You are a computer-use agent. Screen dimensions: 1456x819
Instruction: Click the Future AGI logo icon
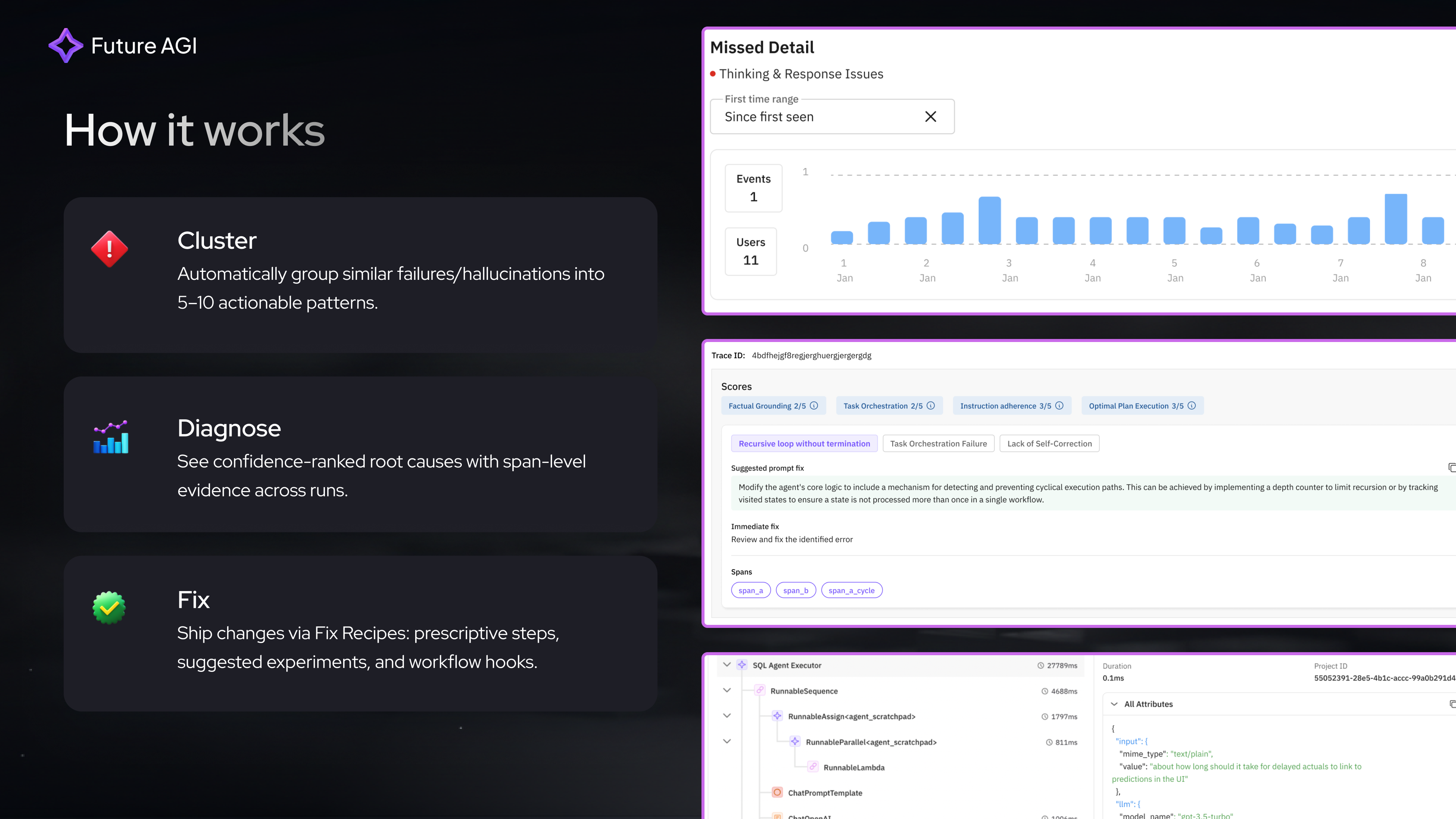[66, 45]
